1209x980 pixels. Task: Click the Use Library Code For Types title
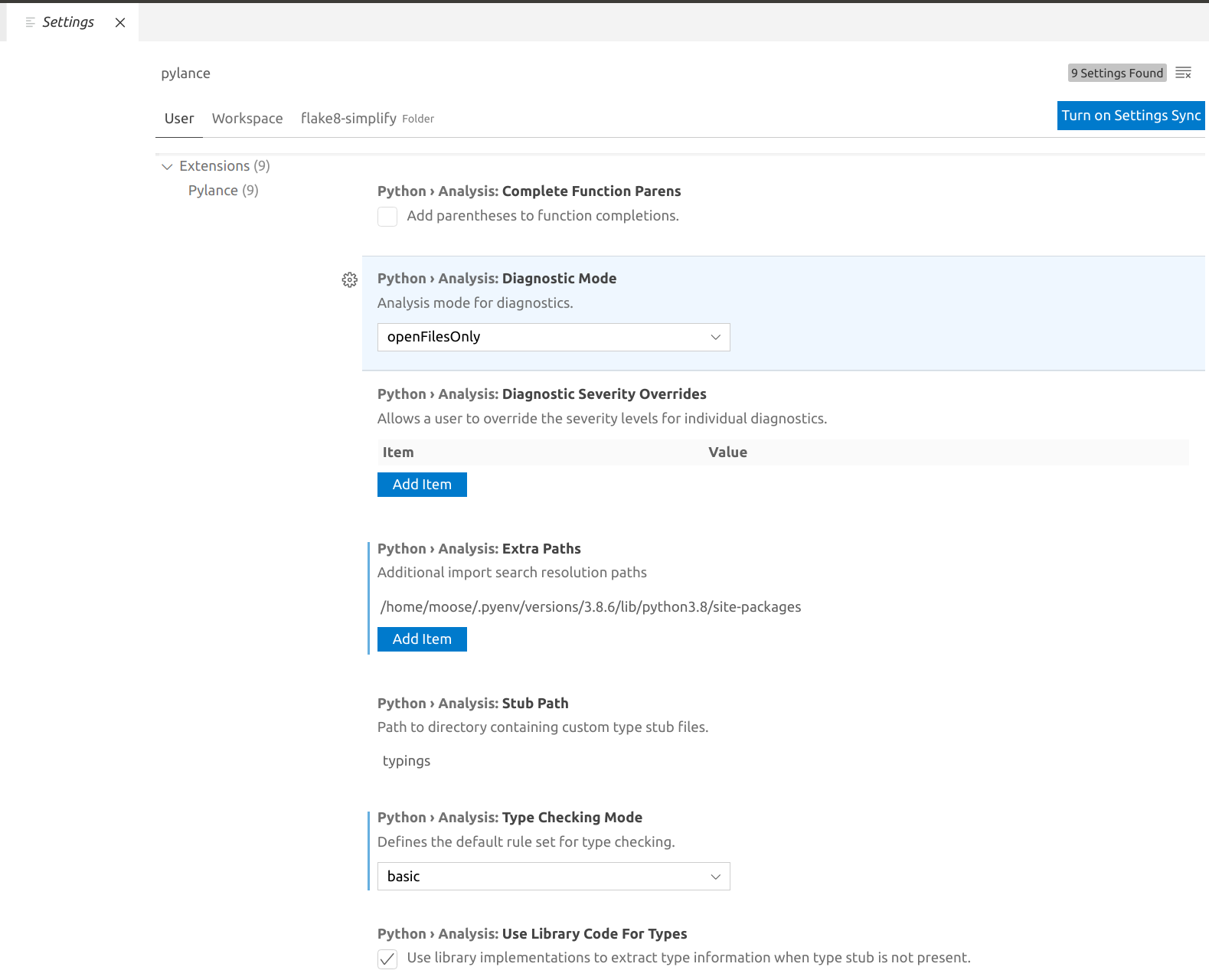point(532,933)
